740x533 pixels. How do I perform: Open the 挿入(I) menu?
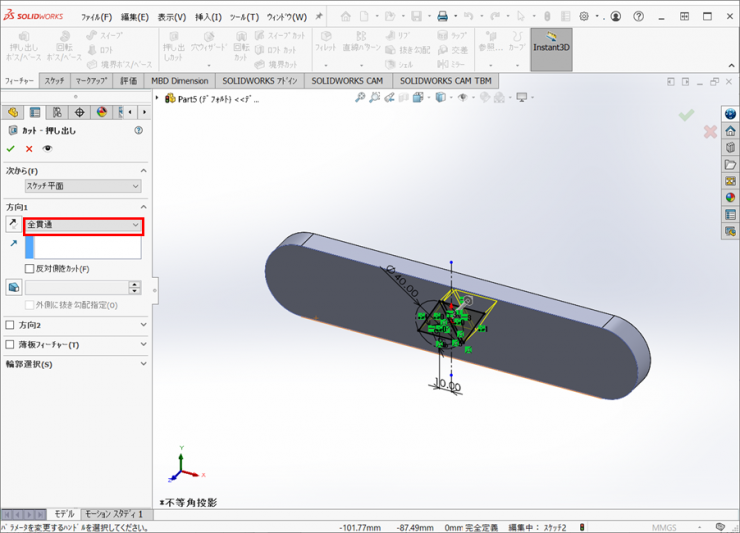208,17
